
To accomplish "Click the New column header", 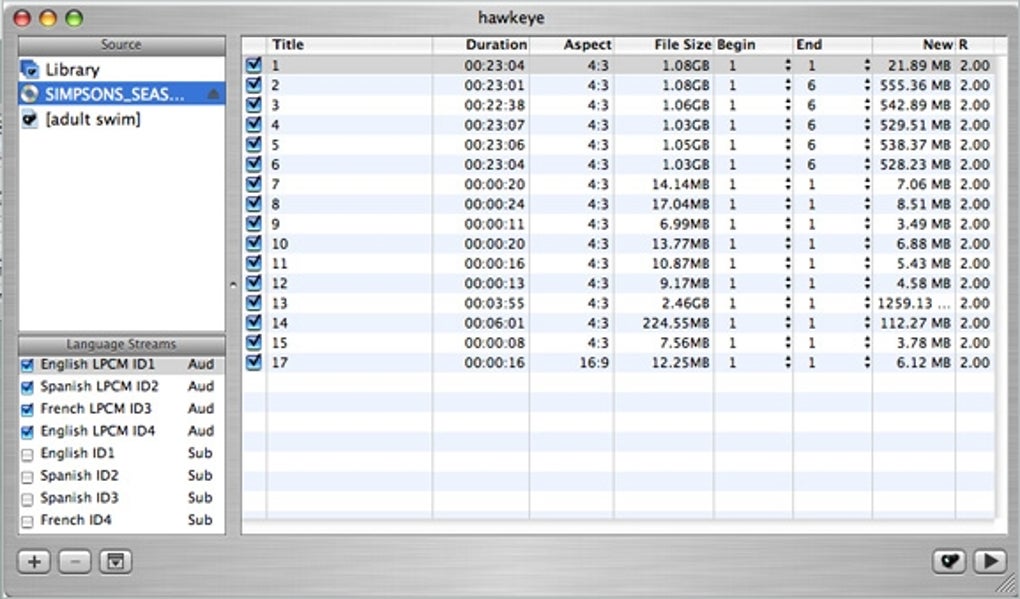I will pyautogui.click(x=914, y=45).
